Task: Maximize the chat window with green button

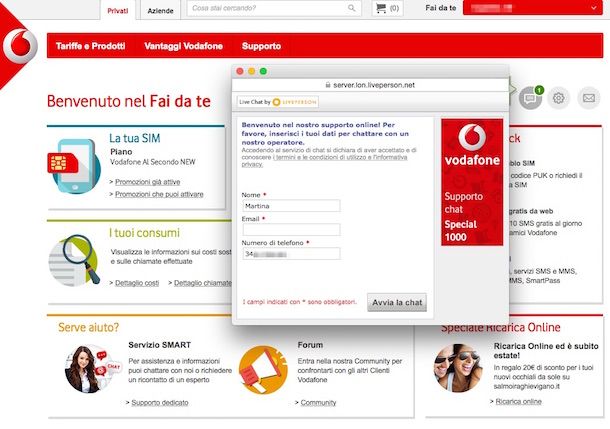Action: pyautogui.click(x=263, y=71)
